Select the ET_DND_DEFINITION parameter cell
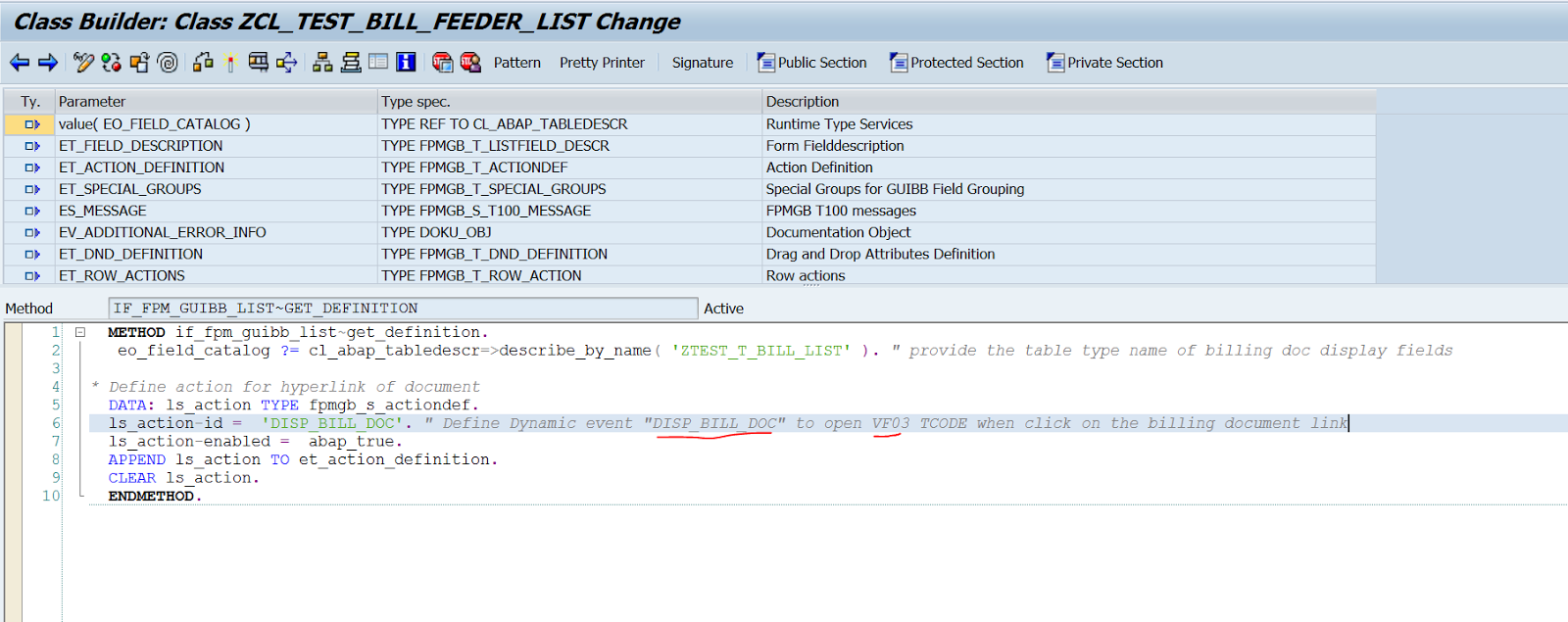Screen dimensions: 1568x622 pos(217,254)
